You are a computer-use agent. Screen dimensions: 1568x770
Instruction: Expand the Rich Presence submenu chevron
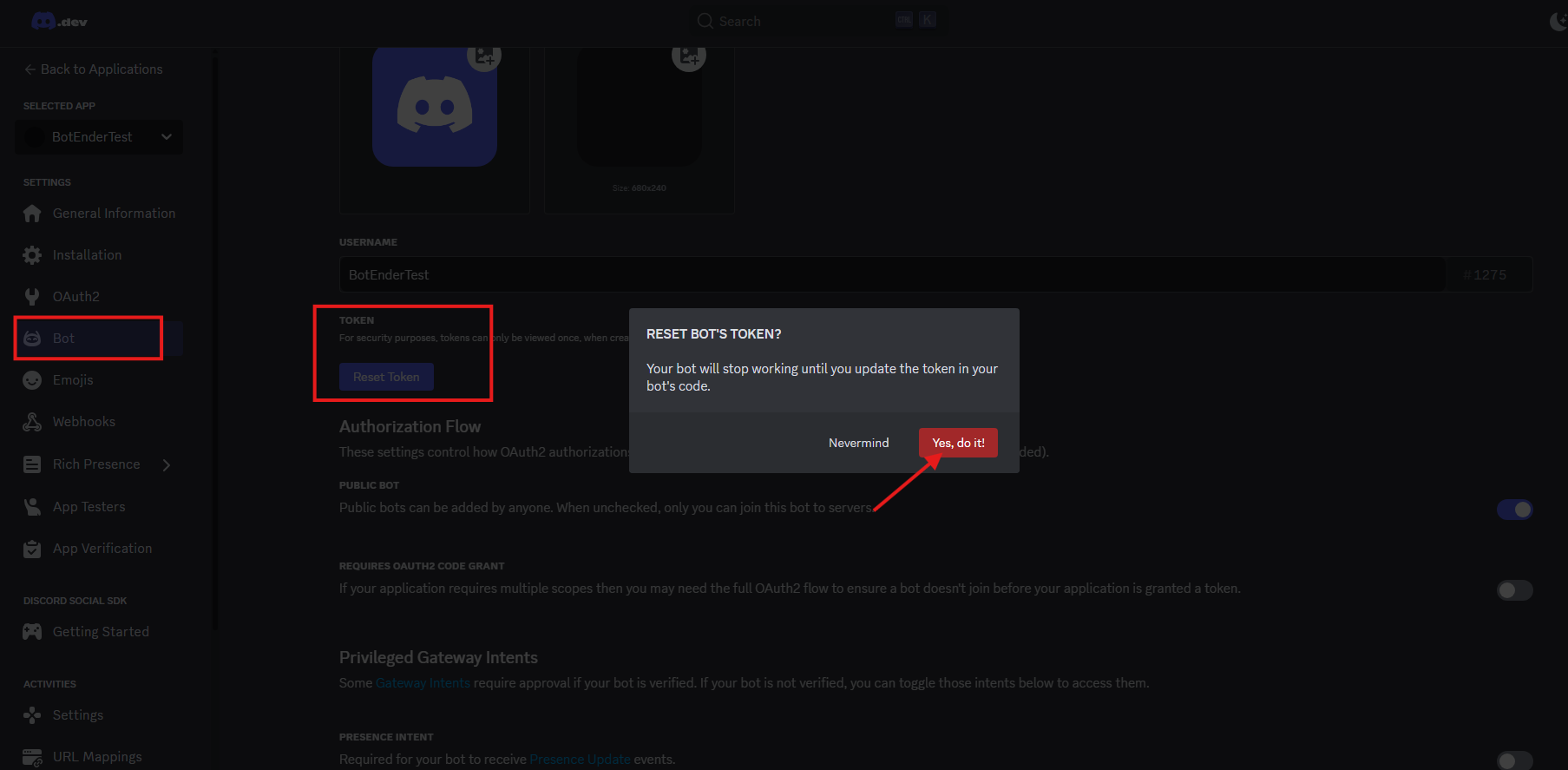click(x=167, y=465)
